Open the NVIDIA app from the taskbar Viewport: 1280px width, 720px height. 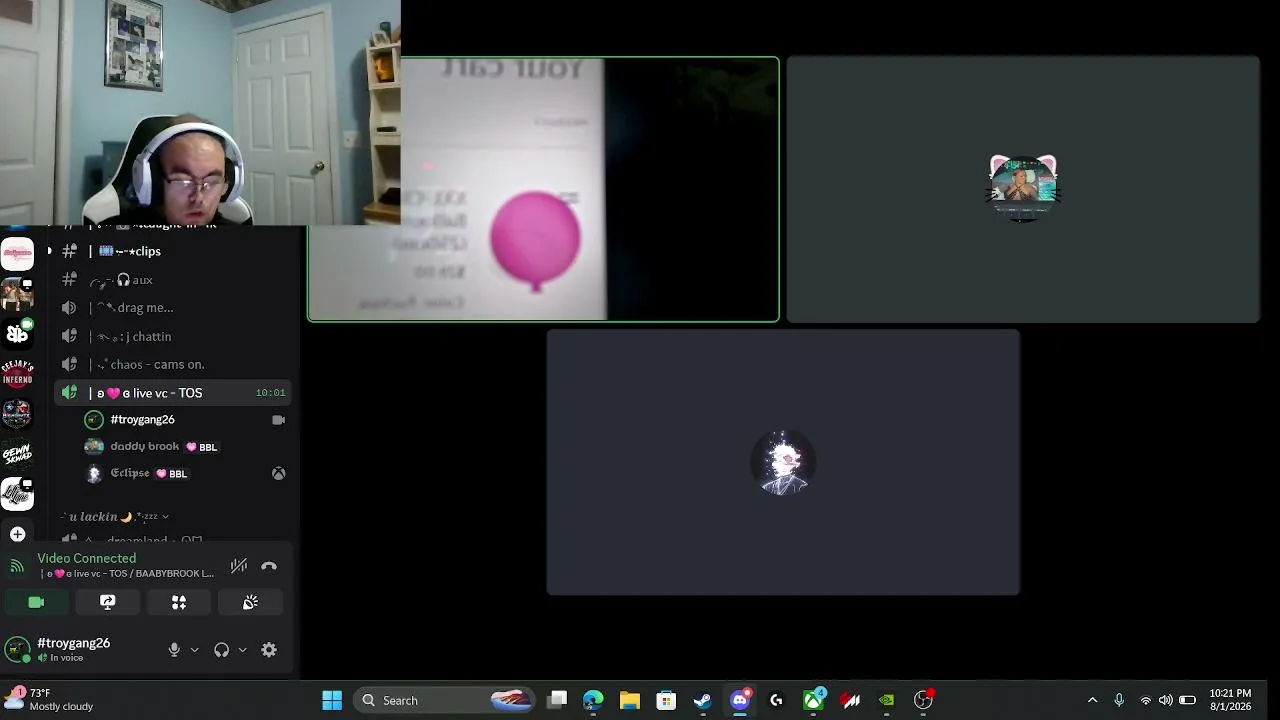click(887, 700)
